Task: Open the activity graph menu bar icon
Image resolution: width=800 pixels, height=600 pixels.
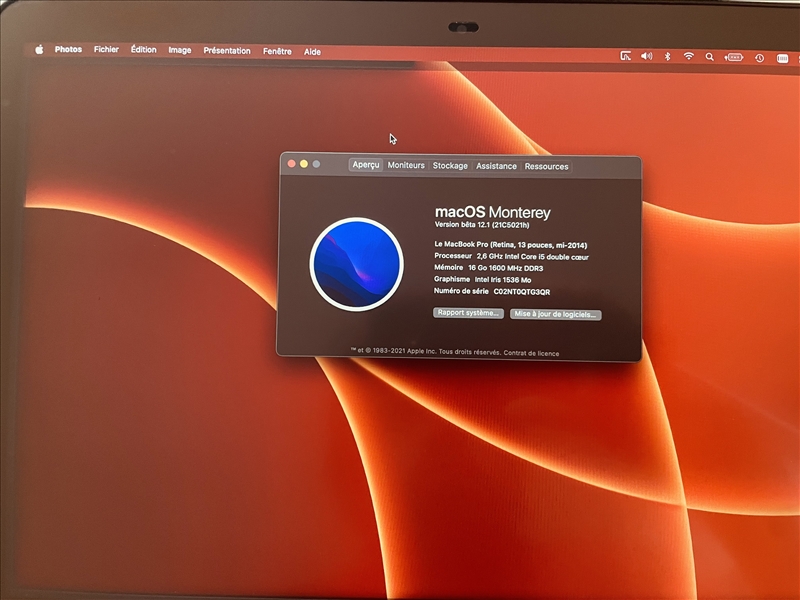Action: pos(626,56)
